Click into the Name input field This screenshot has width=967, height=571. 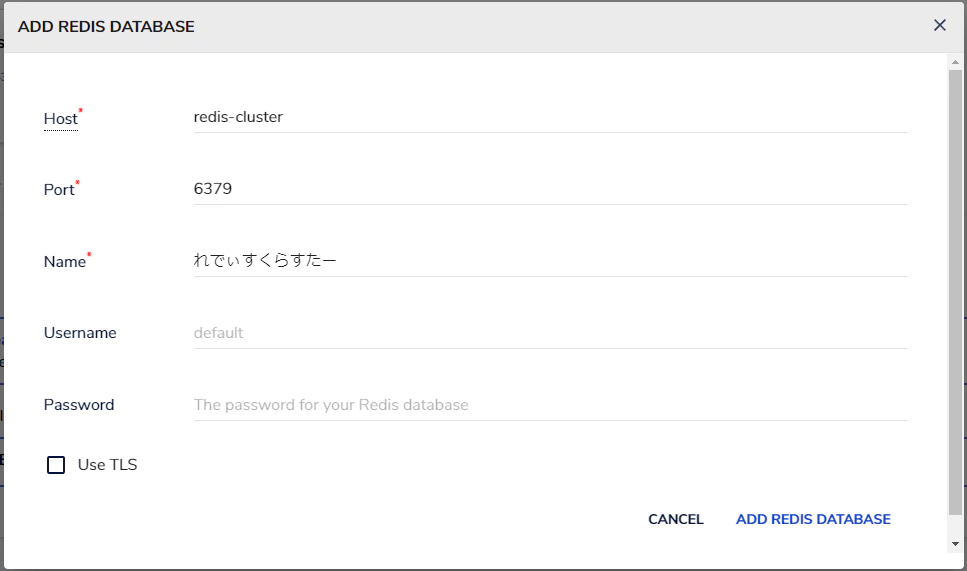549,261
